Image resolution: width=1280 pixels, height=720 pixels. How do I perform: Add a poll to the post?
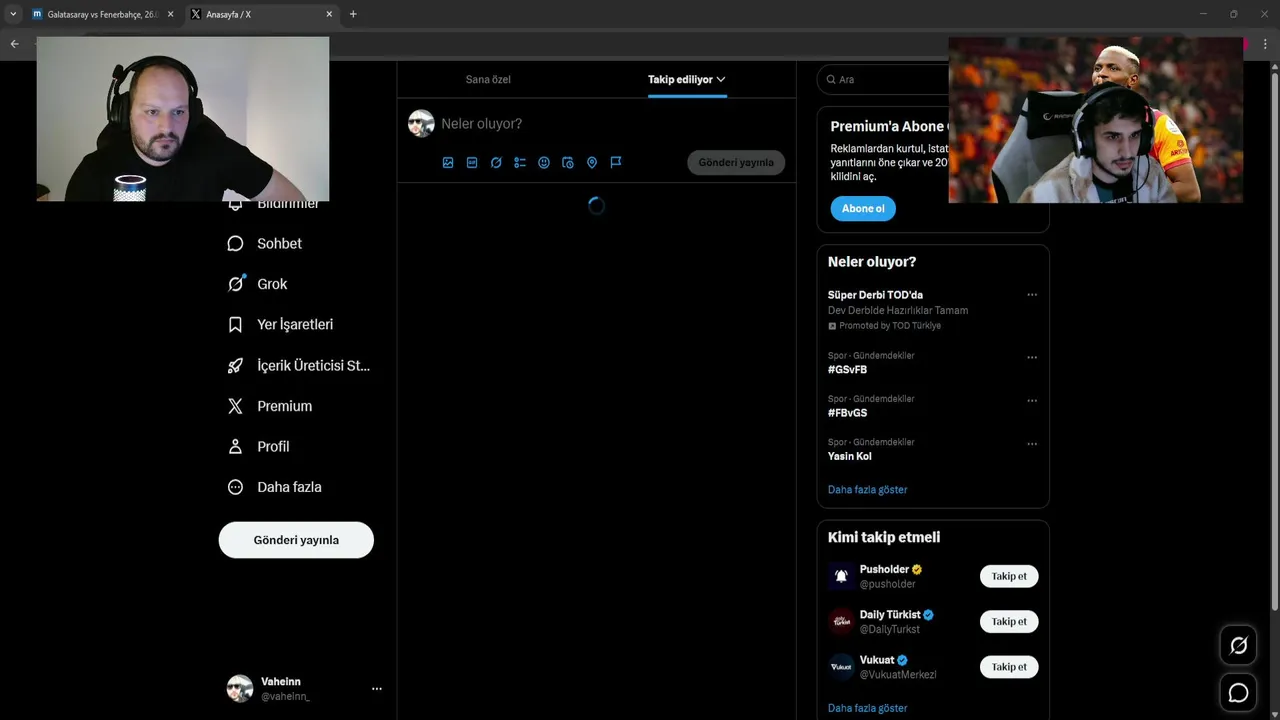coord(520,162)
